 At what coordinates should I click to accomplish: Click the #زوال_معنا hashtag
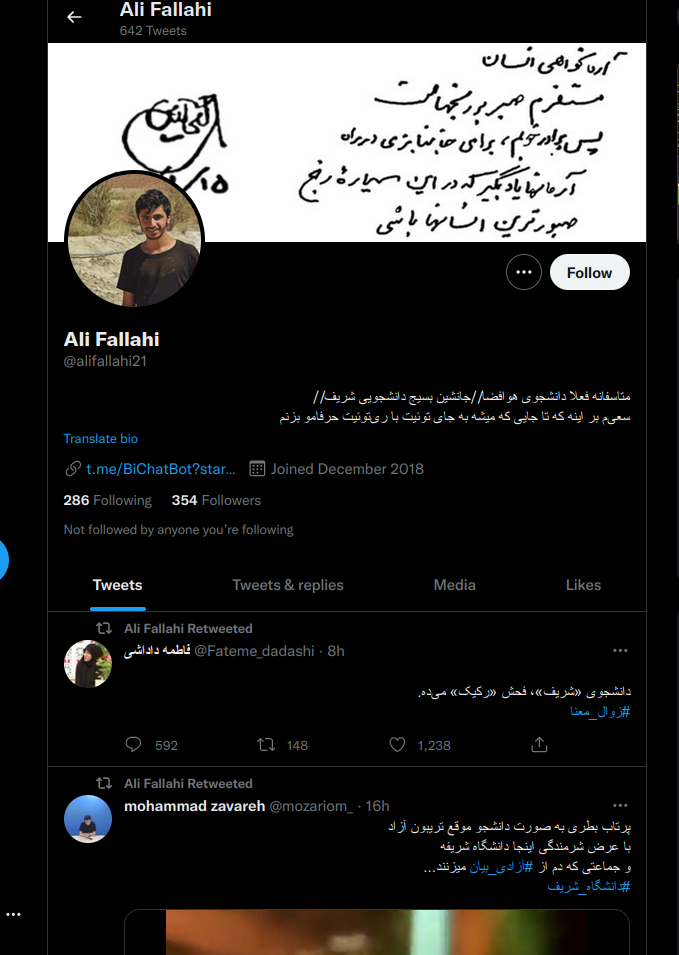click(600, 711)
